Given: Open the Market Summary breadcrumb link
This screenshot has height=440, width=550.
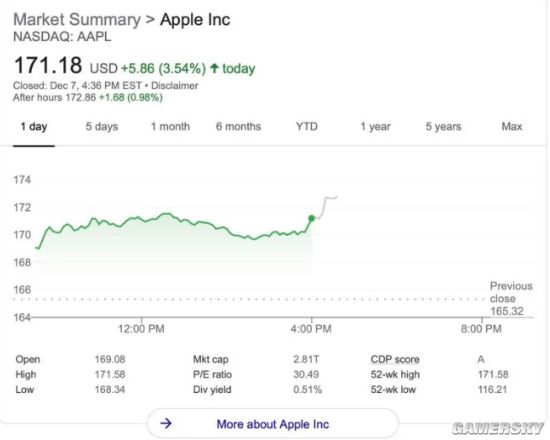Looking at the screenshot, I should (x=77, y=20).
